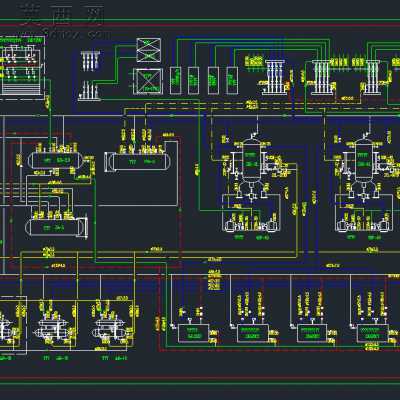400x400 pixels.
Task: Select the fourth green equipment box in bottom row
Action: point(373,333)
